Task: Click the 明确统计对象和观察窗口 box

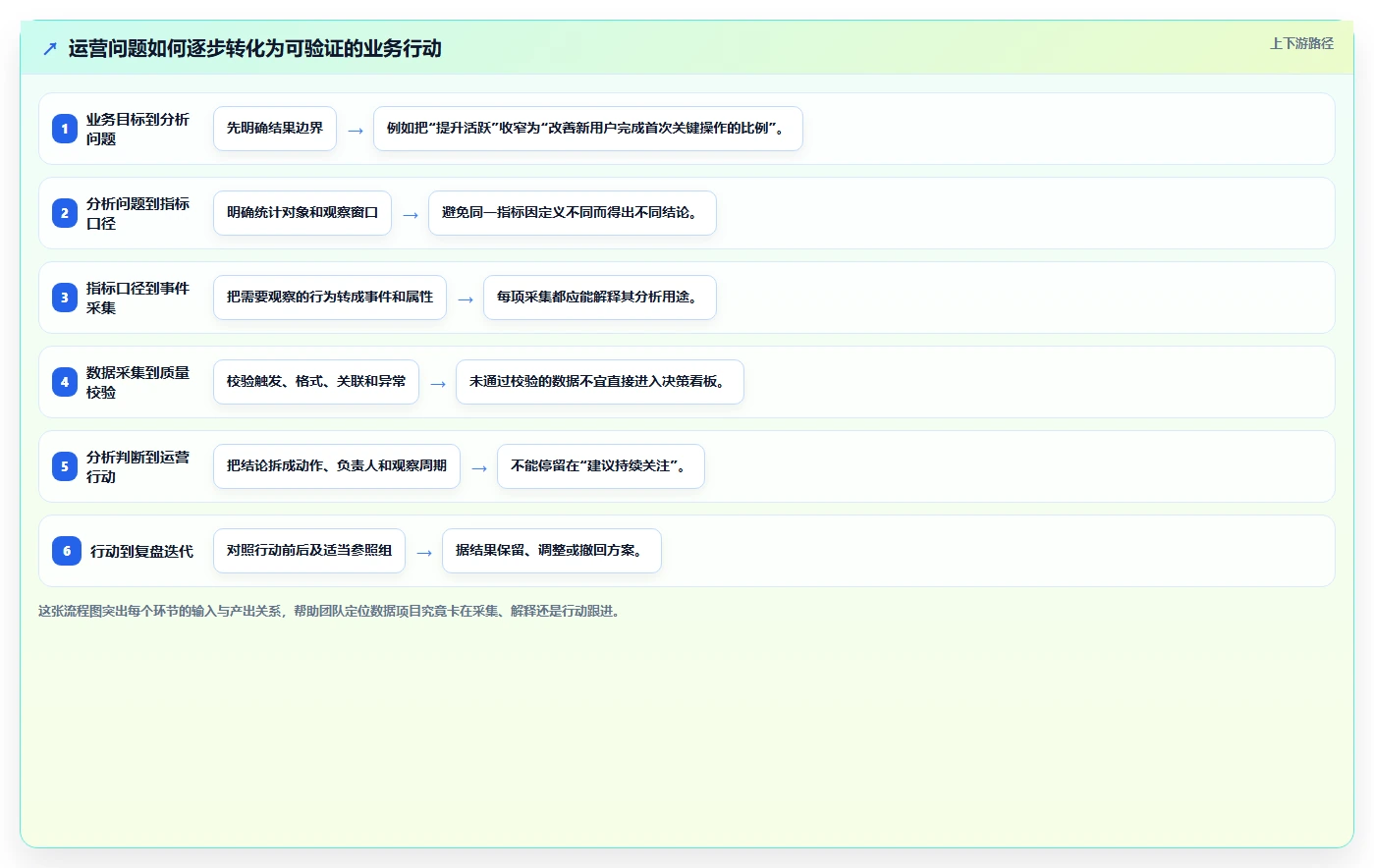Action: 302,213
